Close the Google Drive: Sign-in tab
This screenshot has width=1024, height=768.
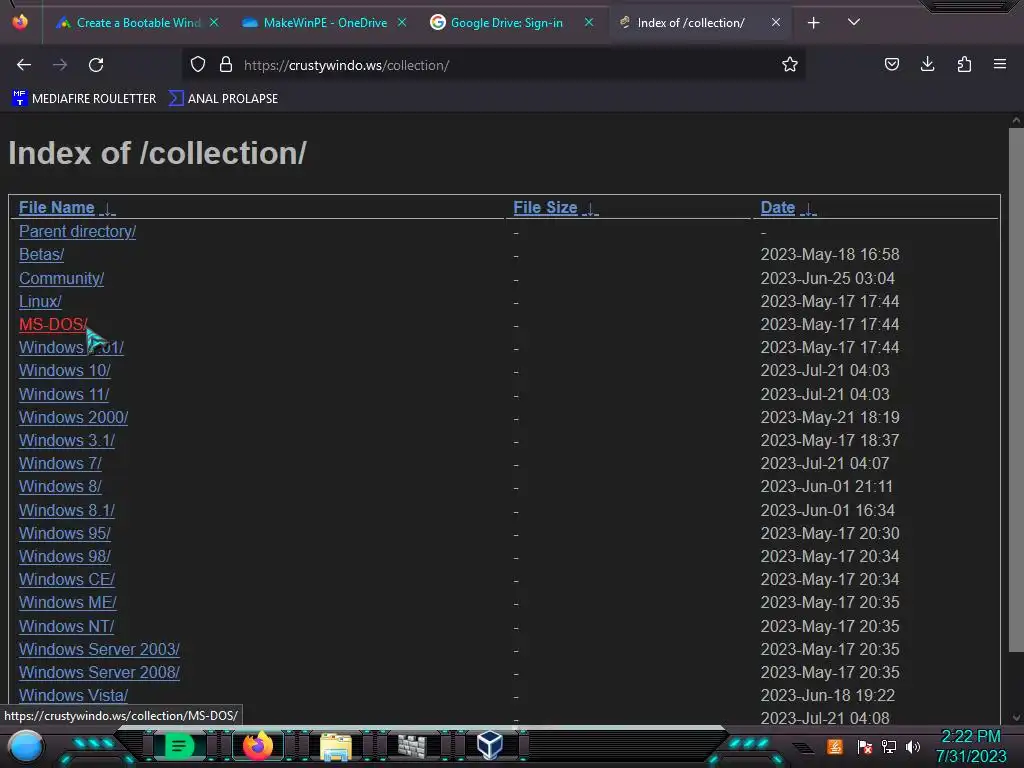coord(588,22)
